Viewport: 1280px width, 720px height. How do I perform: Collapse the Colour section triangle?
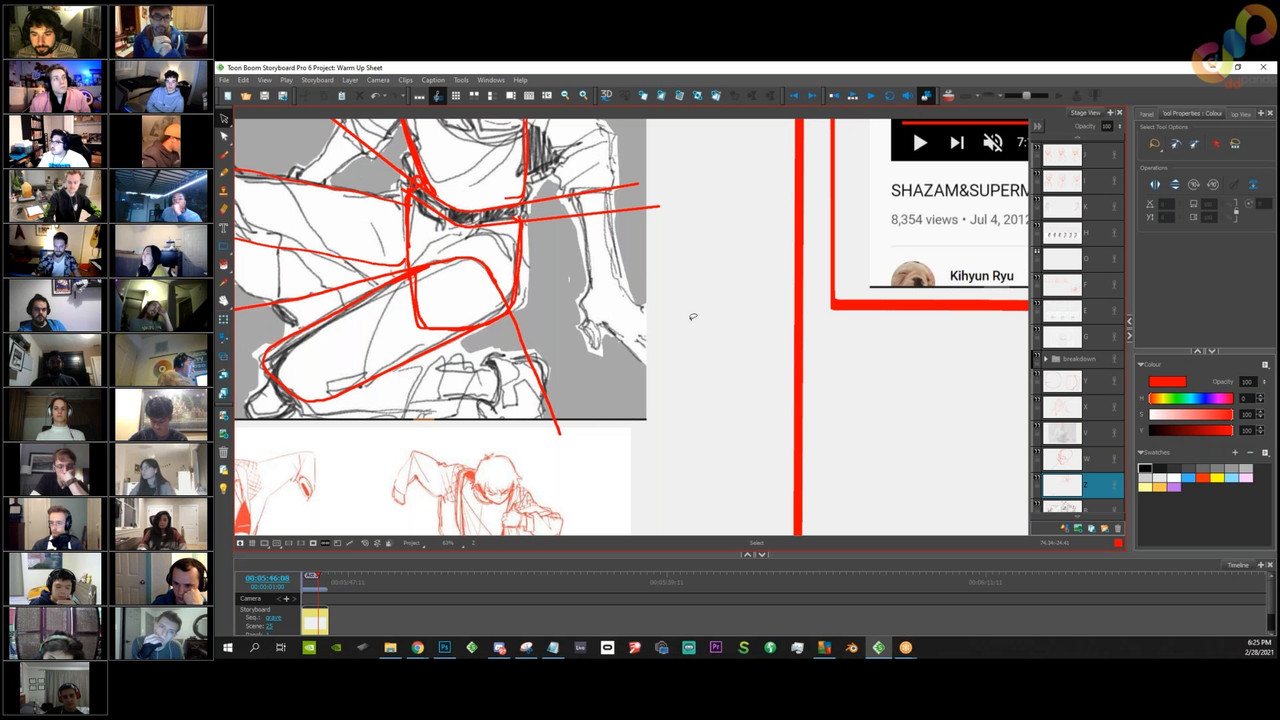1141,365
